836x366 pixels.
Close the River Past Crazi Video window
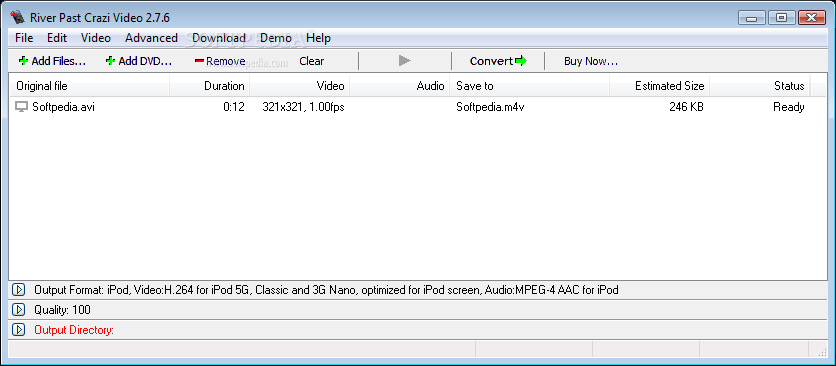pyautogui.click(x=812, y=18)
